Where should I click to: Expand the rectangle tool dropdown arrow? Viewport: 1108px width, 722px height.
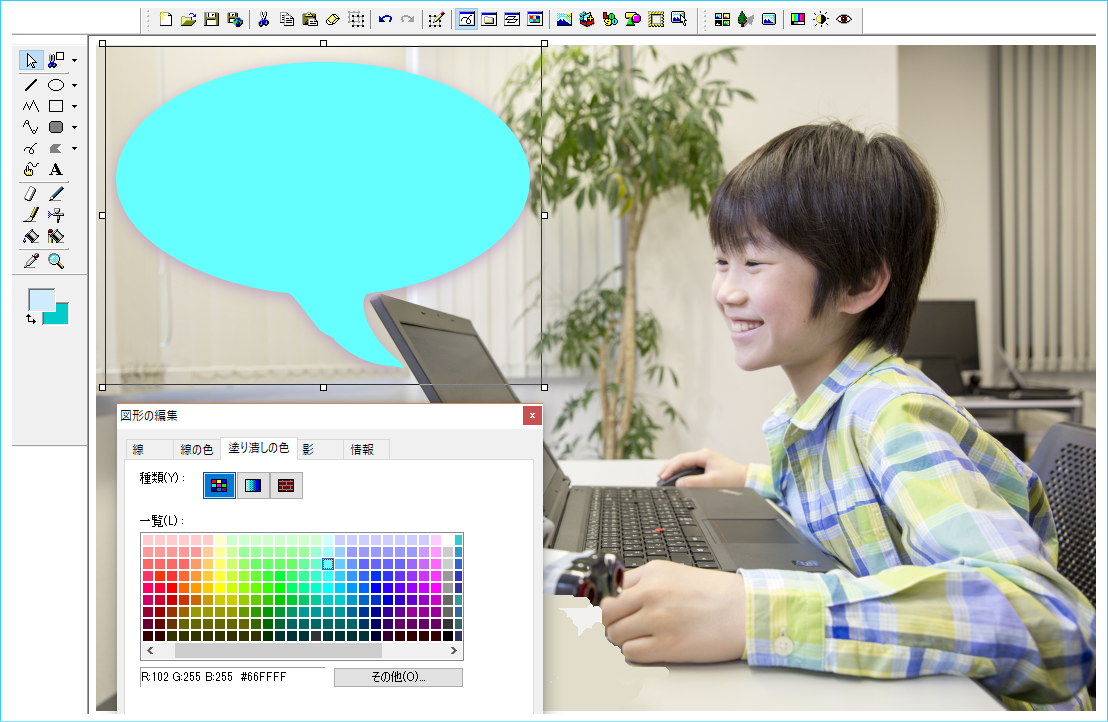pos(74,106)
